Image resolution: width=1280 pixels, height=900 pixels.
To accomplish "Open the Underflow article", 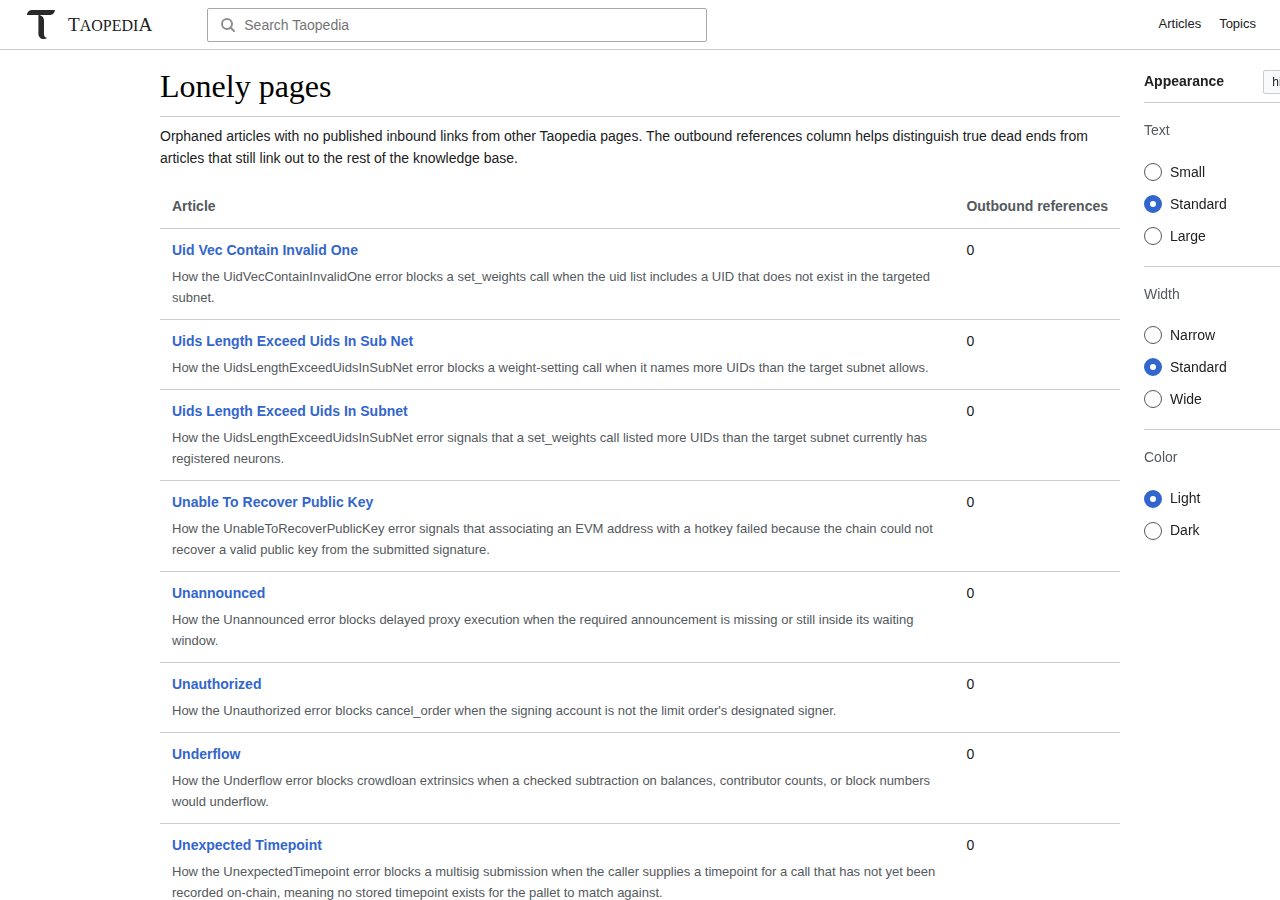I will coord(206,754).
